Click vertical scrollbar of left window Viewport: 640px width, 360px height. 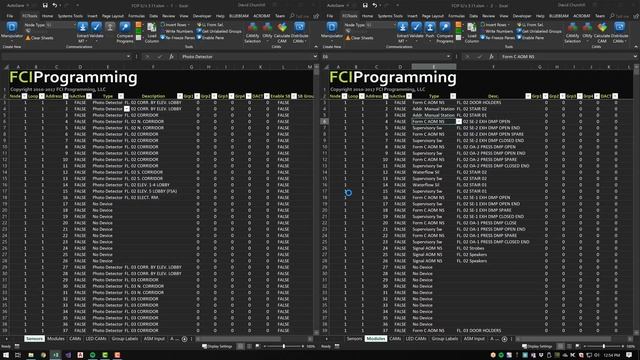(316, 200)
